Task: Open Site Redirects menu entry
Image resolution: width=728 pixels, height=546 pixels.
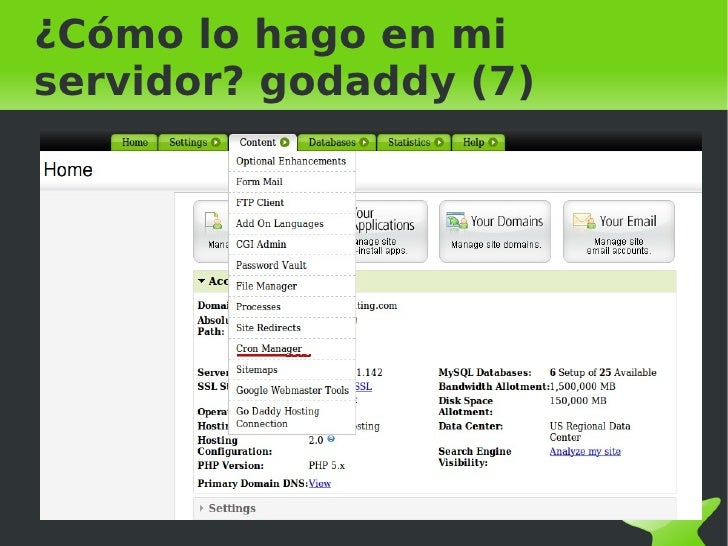Action: (292, 327)
